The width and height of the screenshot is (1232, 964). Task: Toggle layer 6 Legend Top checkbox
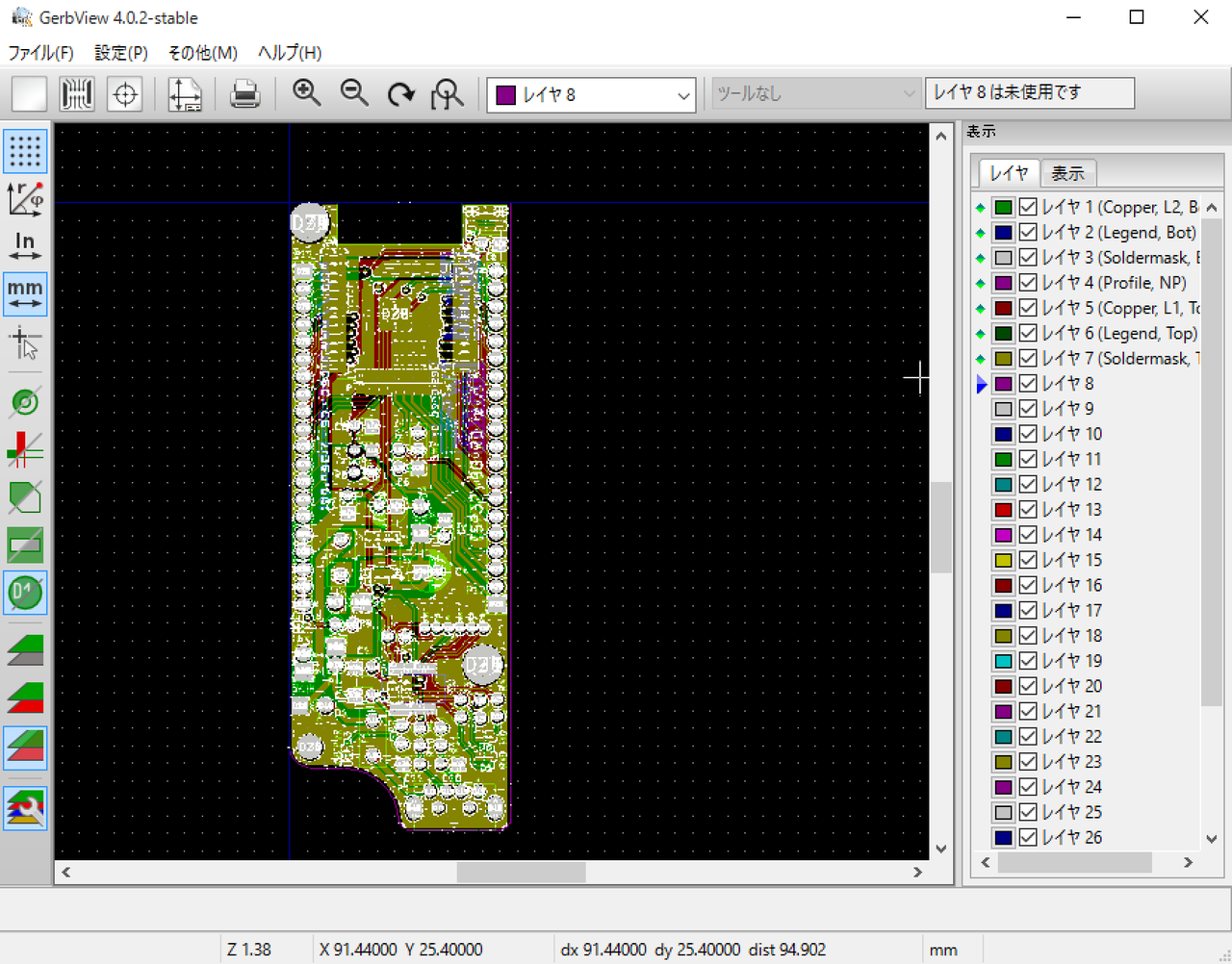click(x=1028, y=333)
